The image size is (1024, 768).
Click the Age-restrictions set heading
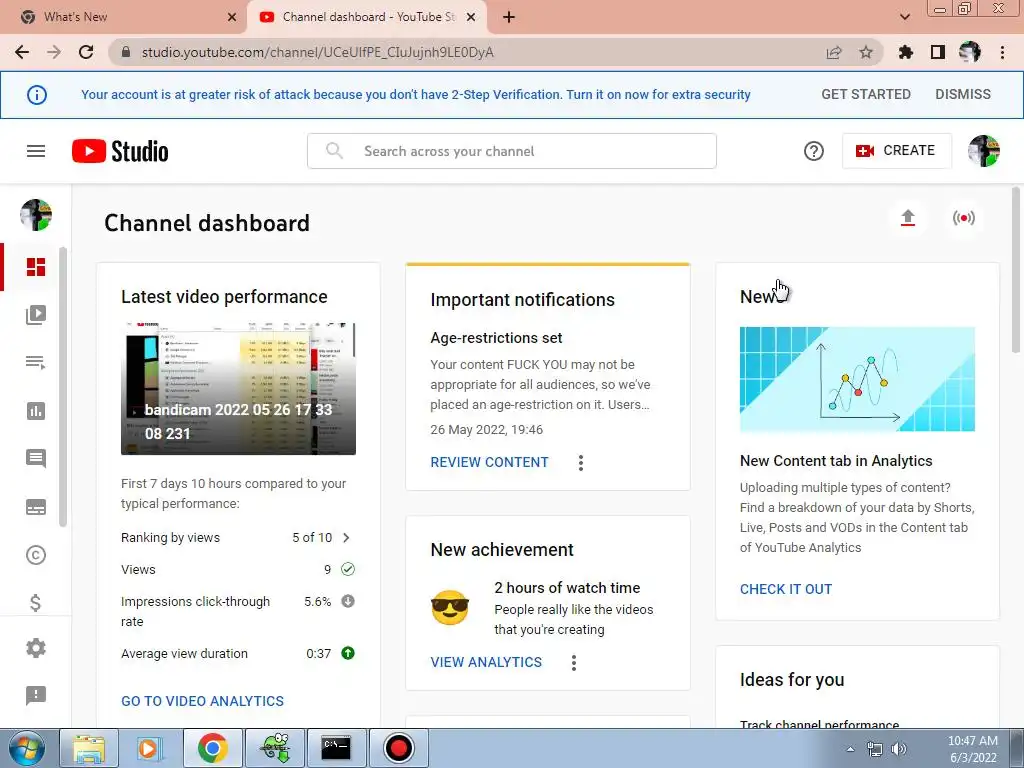click(x=496, y=338)
